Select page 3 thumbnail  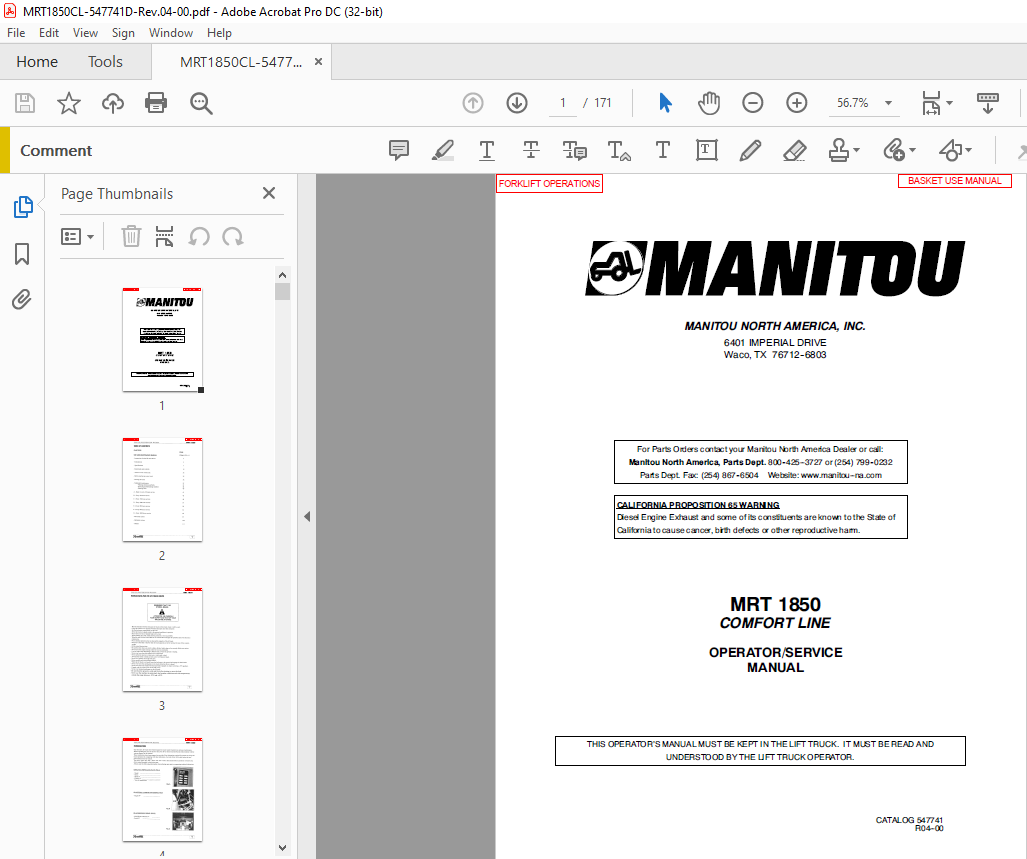(x=162, y=640)
